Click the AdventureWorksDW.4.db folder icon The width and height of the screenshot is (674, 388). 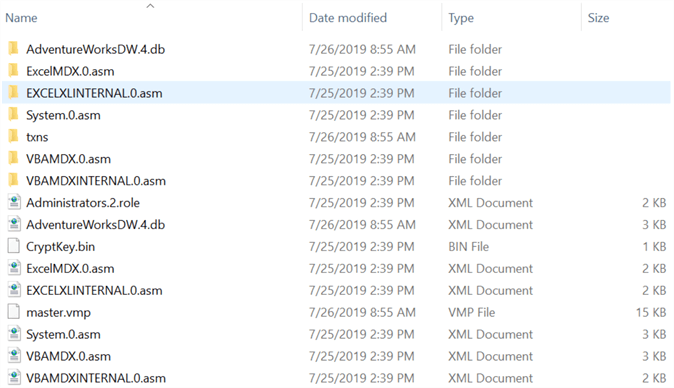coord(13,49)
